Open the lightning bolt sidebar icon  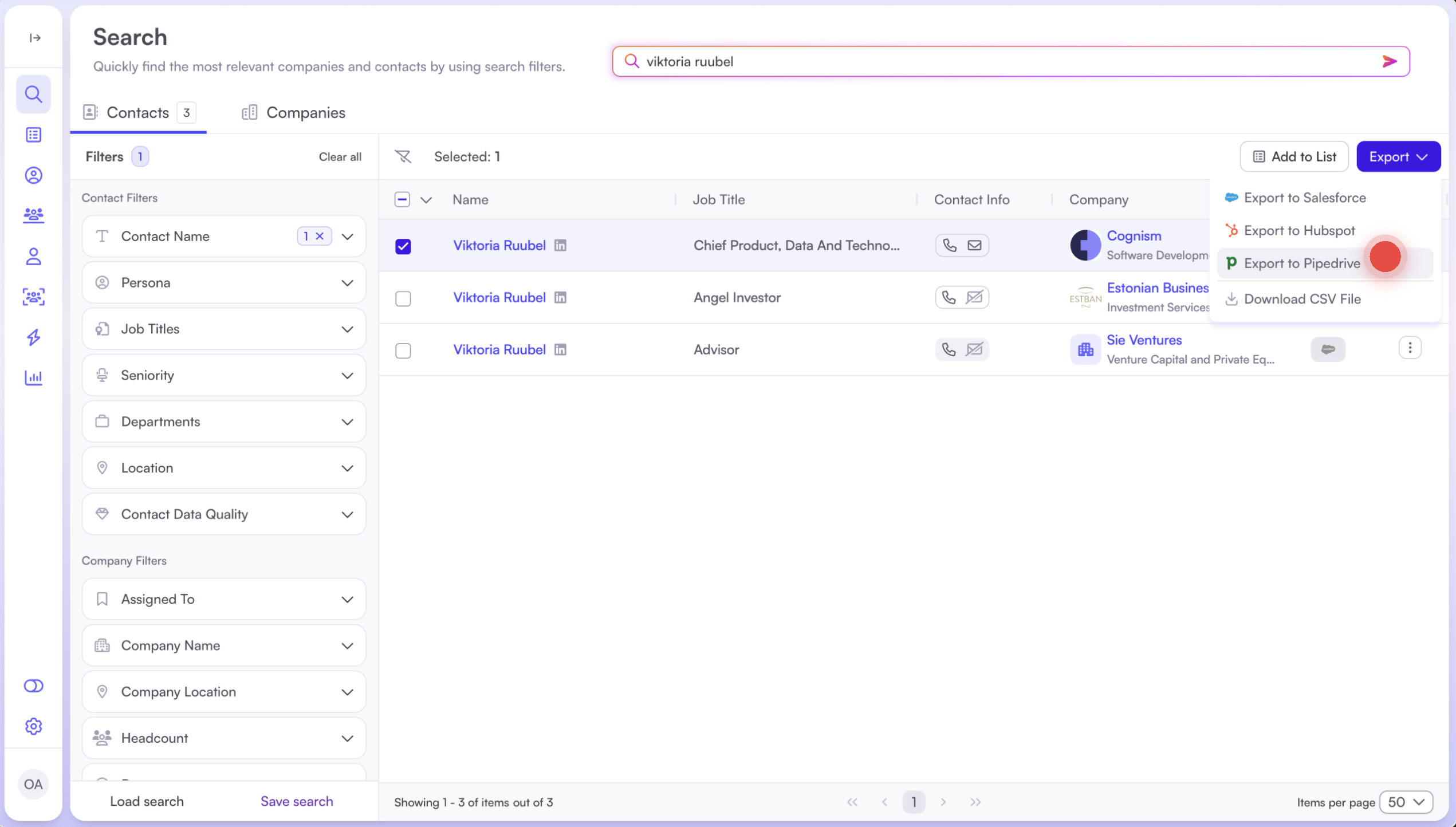[x=34, y=337]
